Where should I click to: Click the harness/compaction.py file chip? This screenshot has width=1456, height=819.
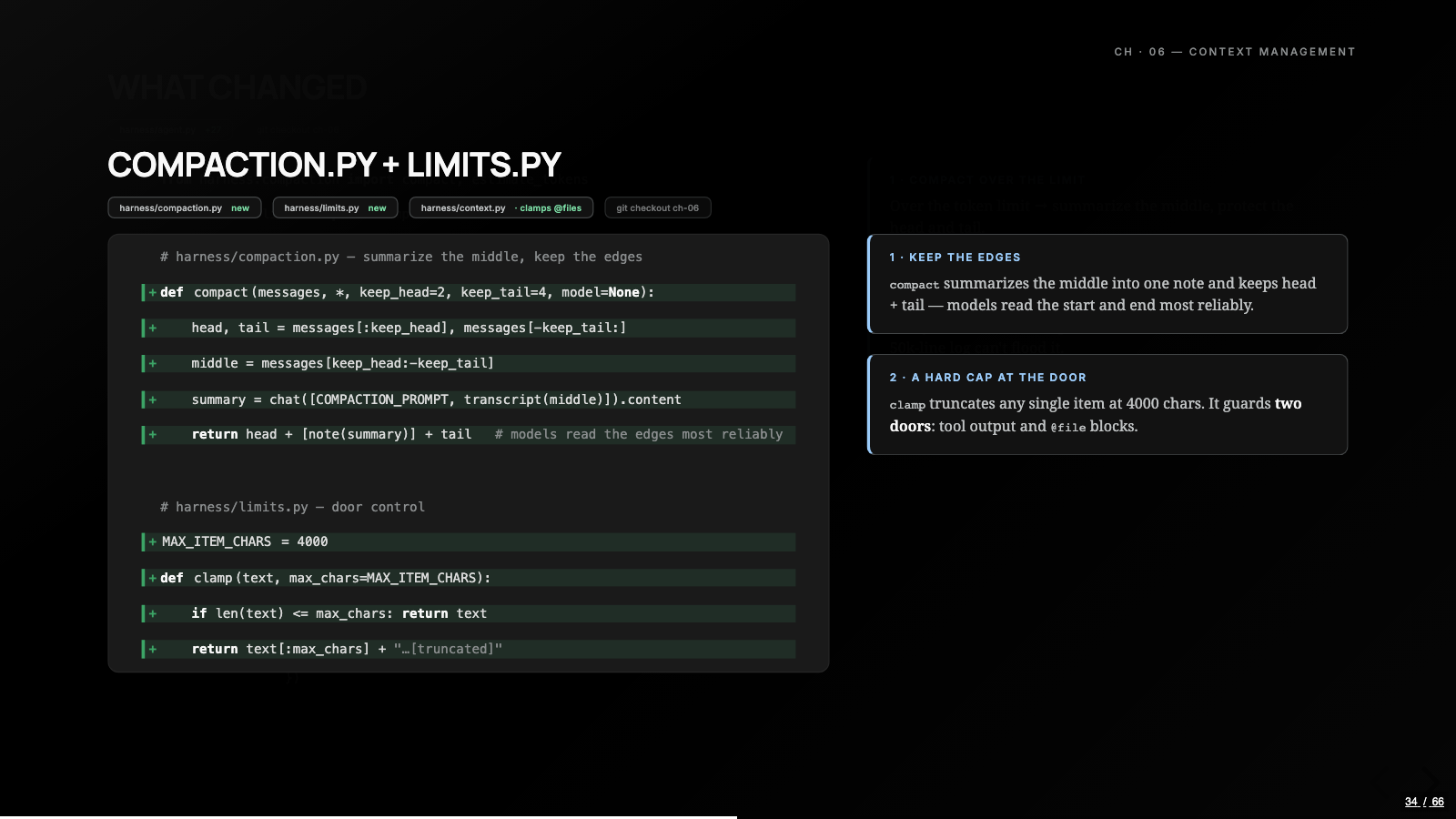point(185,207)
